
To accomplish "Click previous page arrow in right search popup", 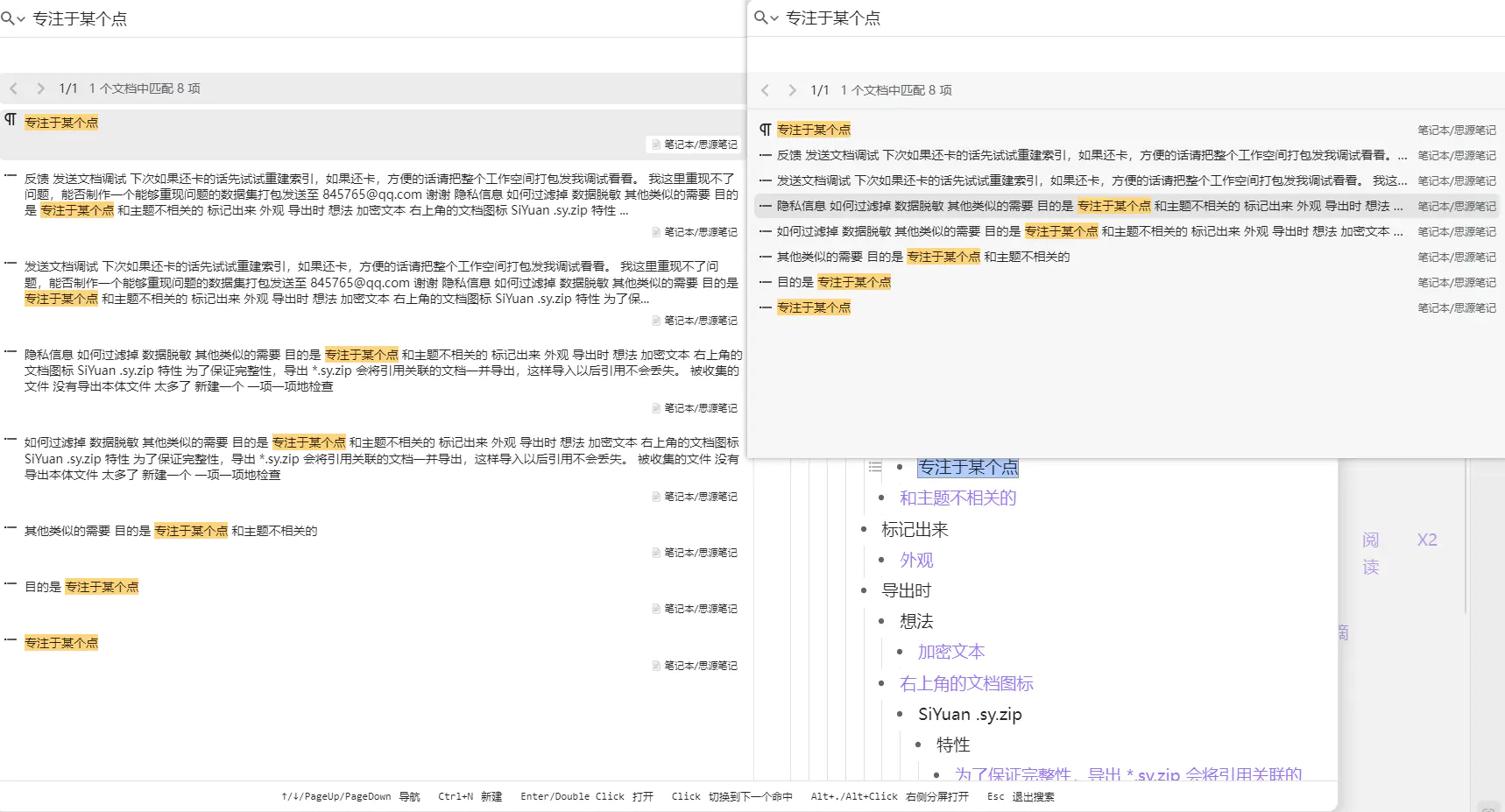I will pyautogui.click(x=766, y=90).
